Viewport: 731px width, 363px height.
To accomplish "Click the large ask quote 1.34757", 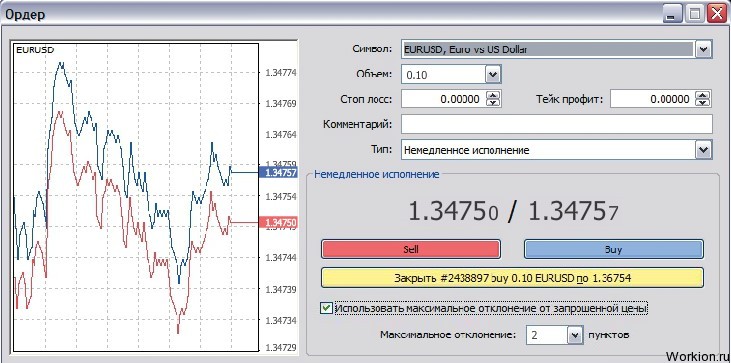I will pyautogui.click(x=573, y=211).
